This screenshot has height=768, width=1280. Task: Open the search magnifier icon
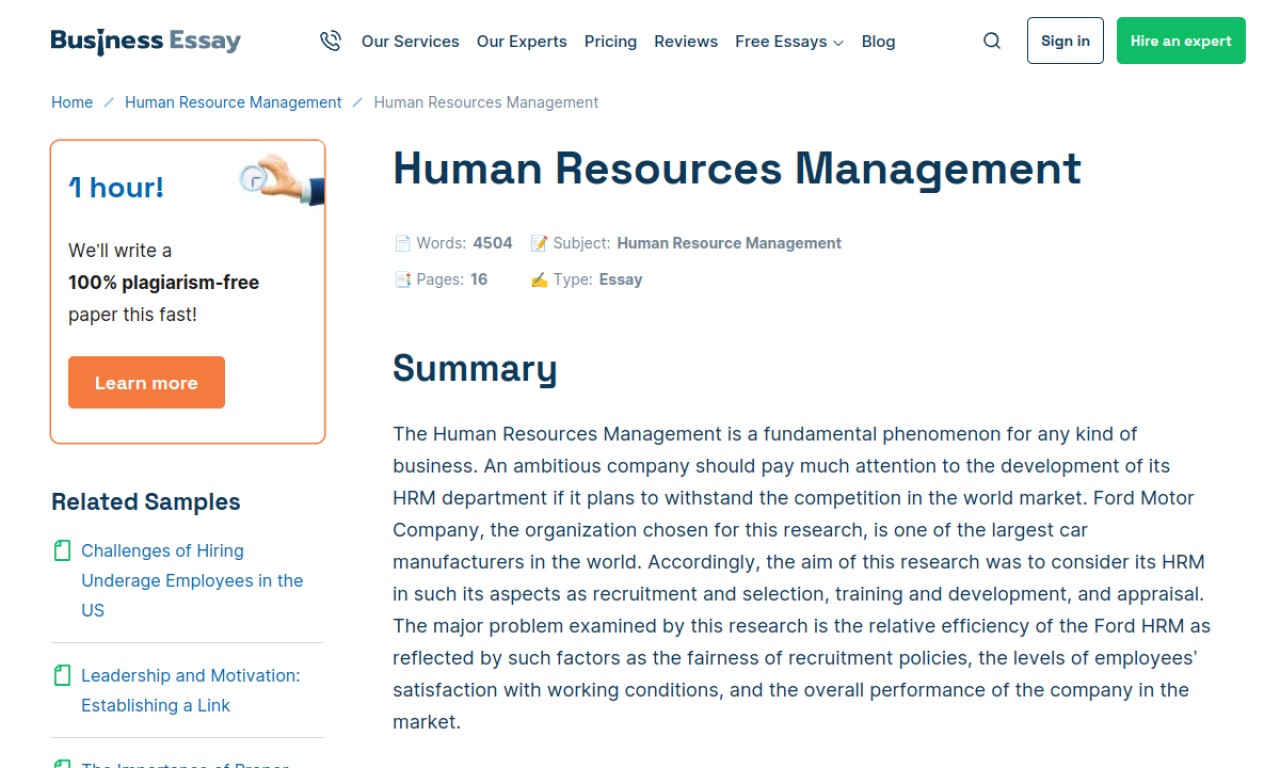992,41
